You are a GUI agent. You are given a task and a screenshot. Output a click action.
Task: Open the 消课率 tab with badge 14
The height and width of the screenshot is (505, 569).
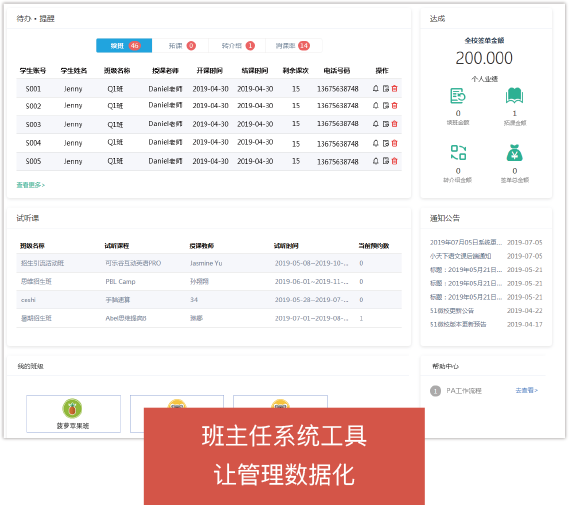[293, 46]
